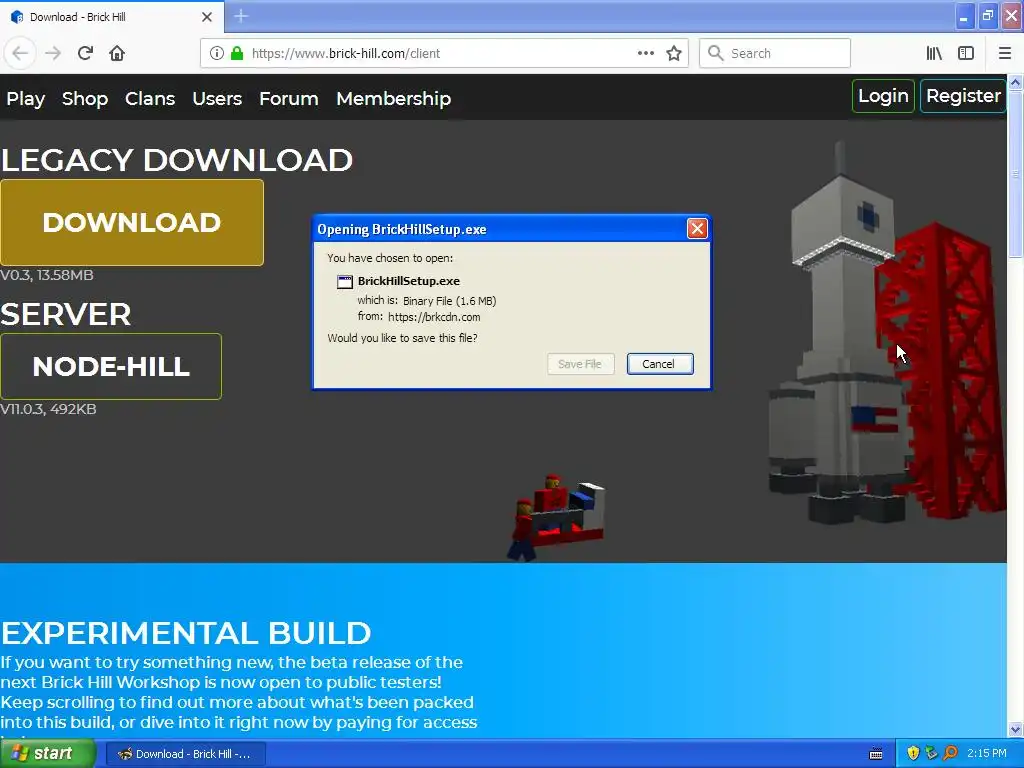Screen dimensions: 1024x768
Task: Click page scrollbar down arrow
Action: [x=1015, y=729]
